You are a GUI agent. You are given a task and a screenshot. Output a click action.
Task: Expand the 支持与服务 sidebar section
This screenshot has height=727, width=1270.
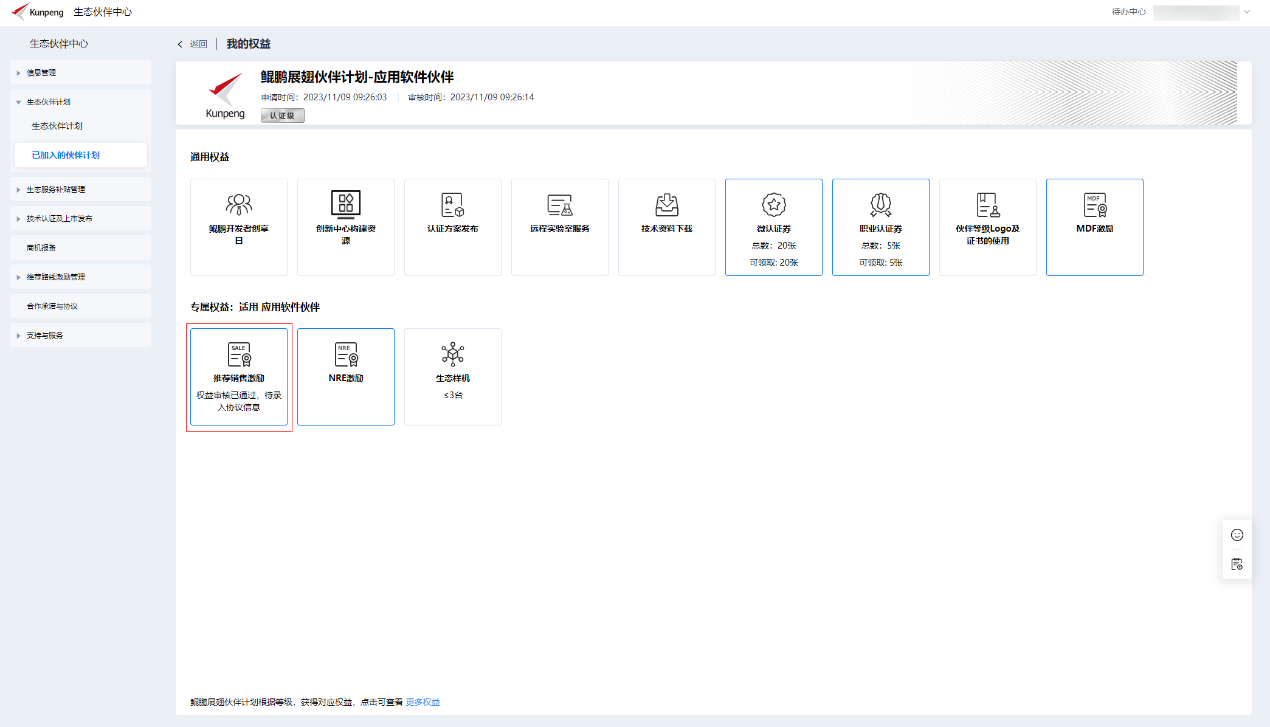click(80, 335)
